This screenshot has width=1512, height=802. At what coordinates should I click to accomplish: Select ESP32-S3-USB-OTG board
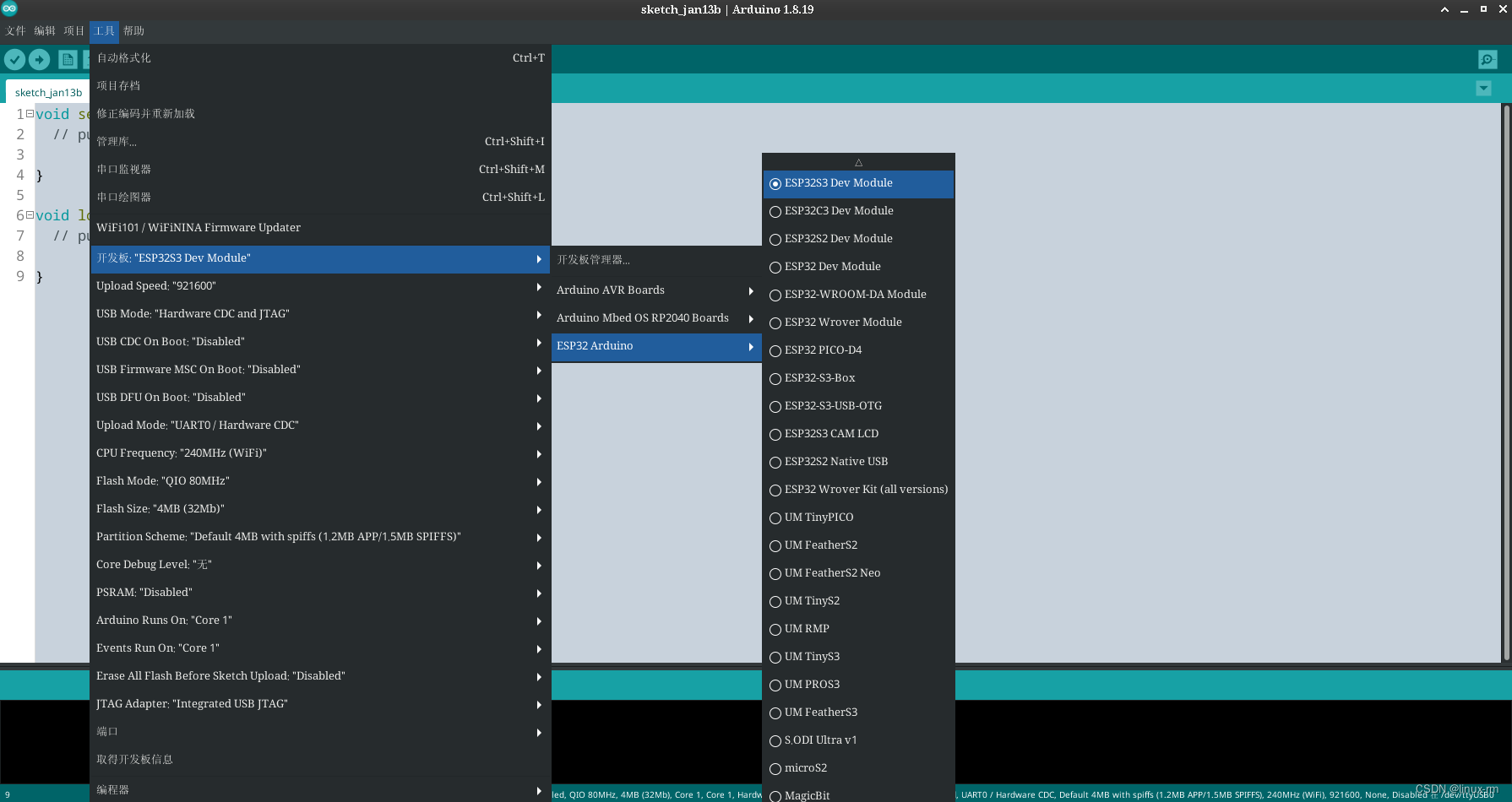[858, 406]
